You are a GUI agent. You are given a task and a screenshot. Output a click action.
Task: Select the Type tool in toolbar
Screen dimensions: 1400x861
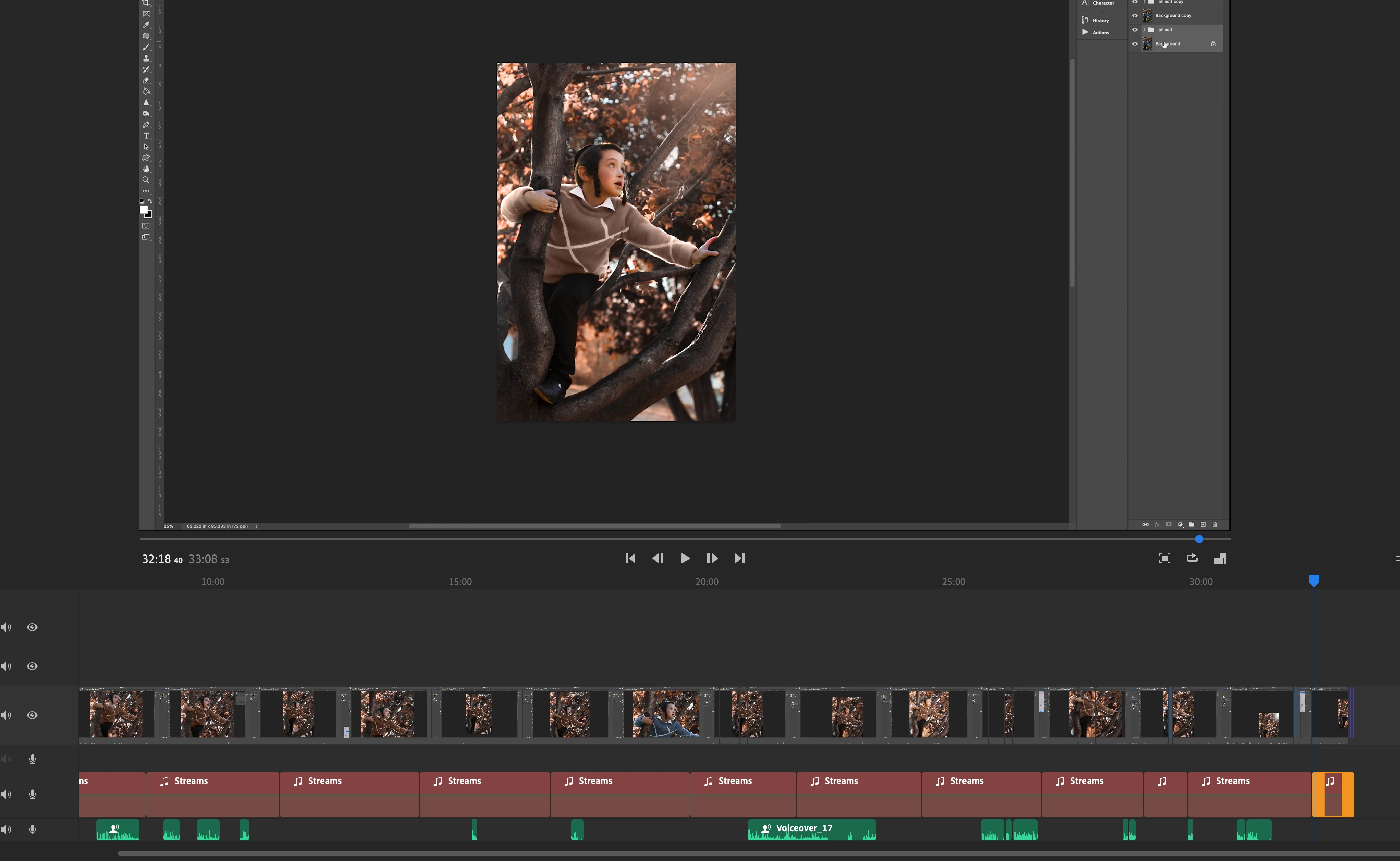point(146,136)
